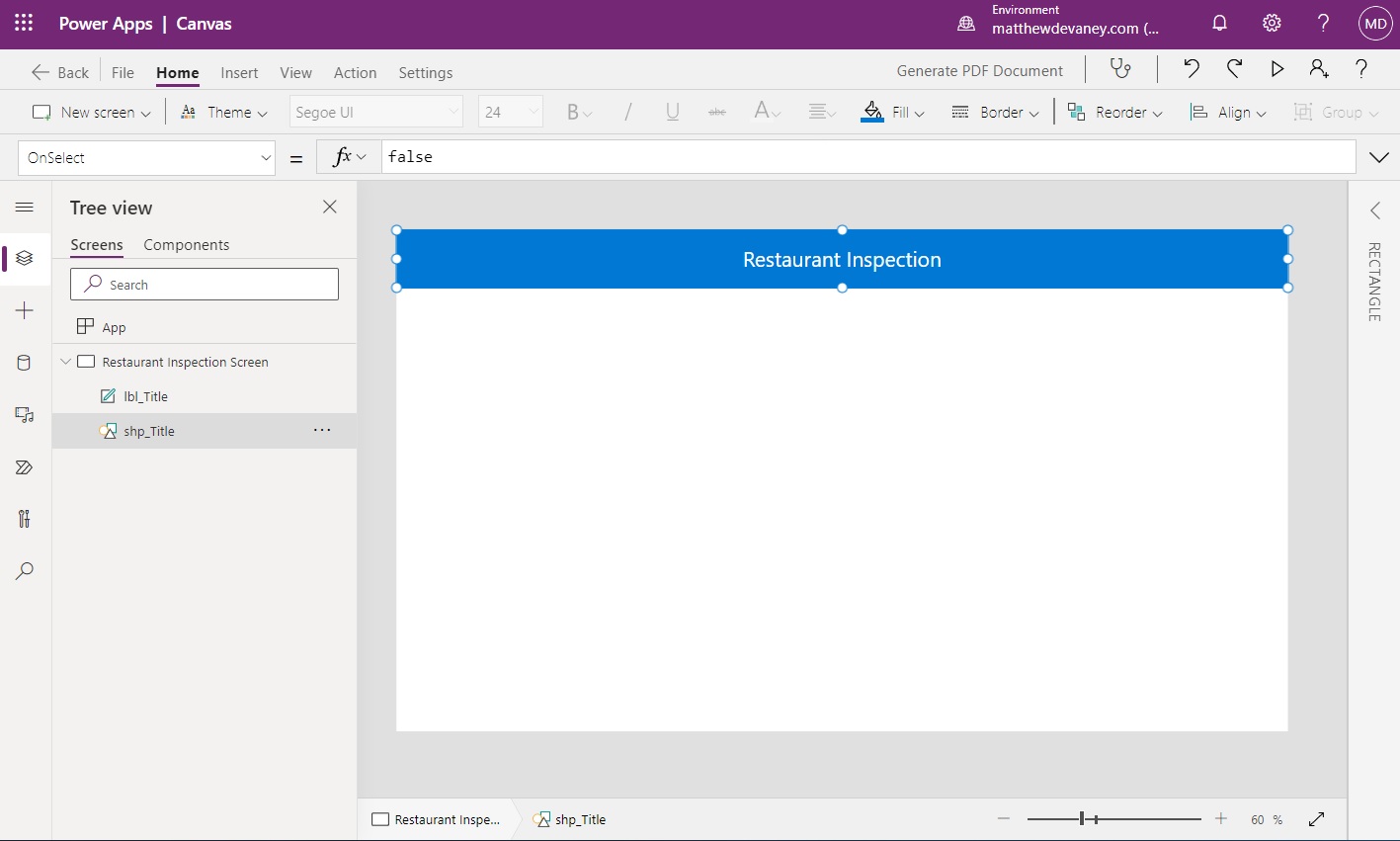This screenshot has width=1400, height=841.
Task: Switch to the Insert ribbon tab
Action: [x=239, y=72]
